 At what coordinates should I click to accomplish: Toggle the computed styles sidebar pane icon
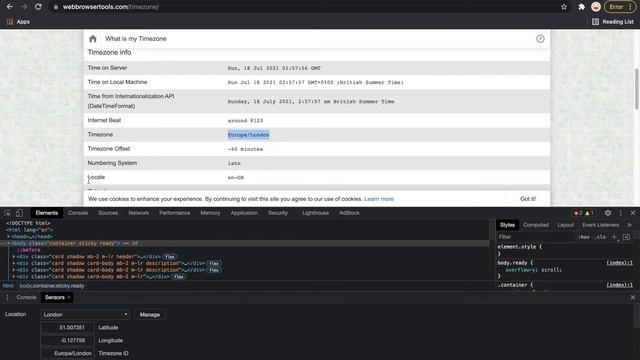[x=627, y=237]
